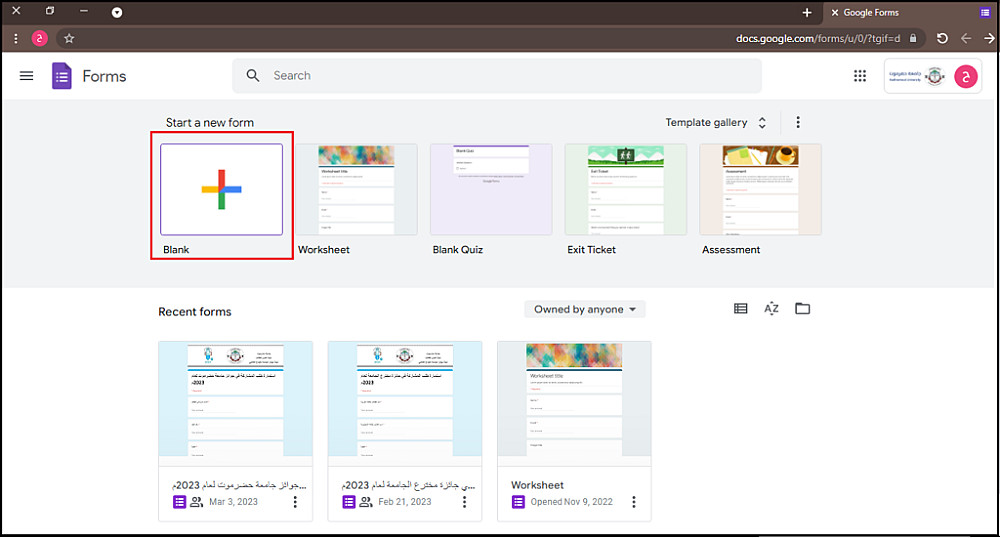The image size is (1000, 538).
Task: Click the search magnifier icon
Action: tap(253, 75)
